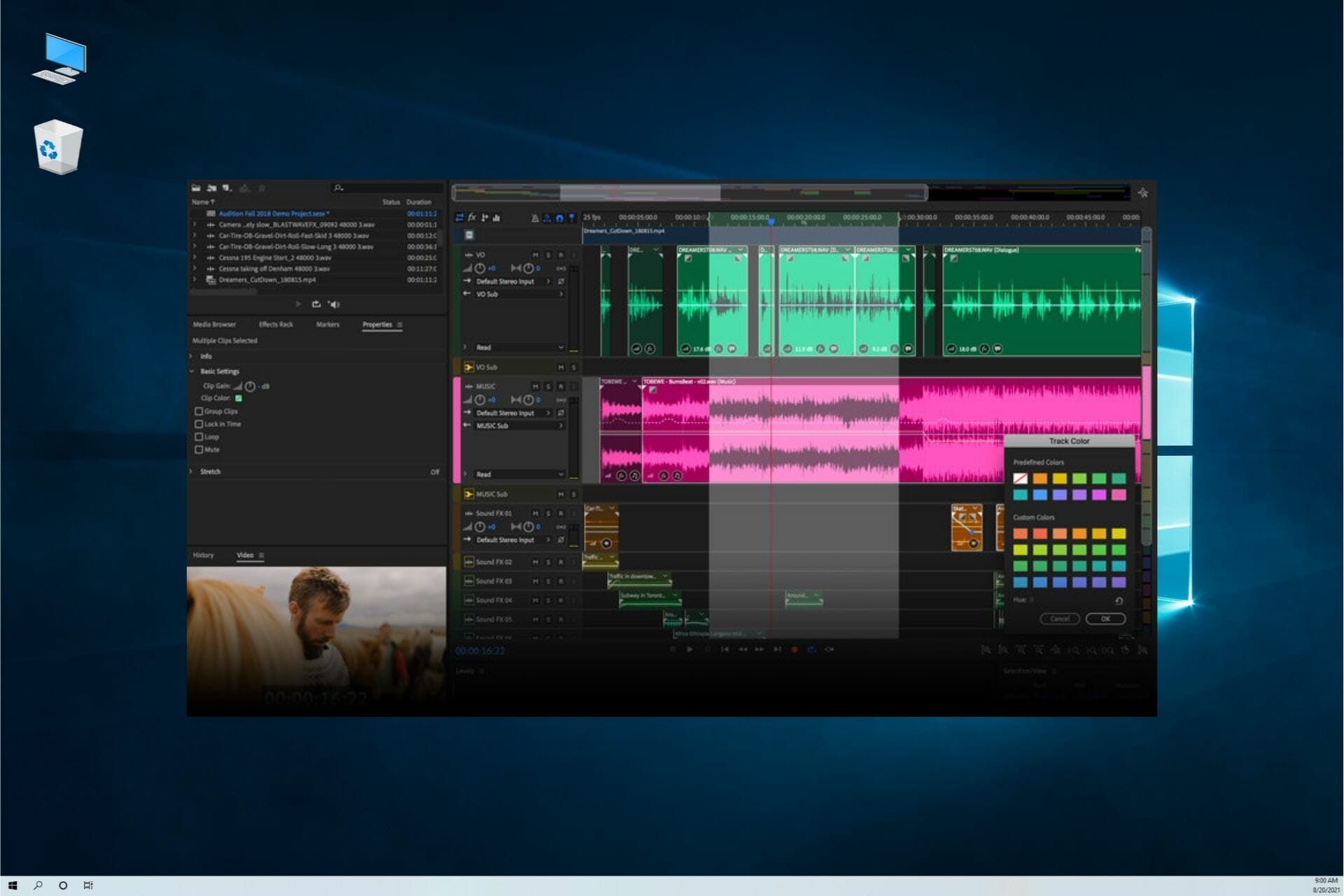
Task: Click the VO track volume knob
Action: click(x=480, y=268)
